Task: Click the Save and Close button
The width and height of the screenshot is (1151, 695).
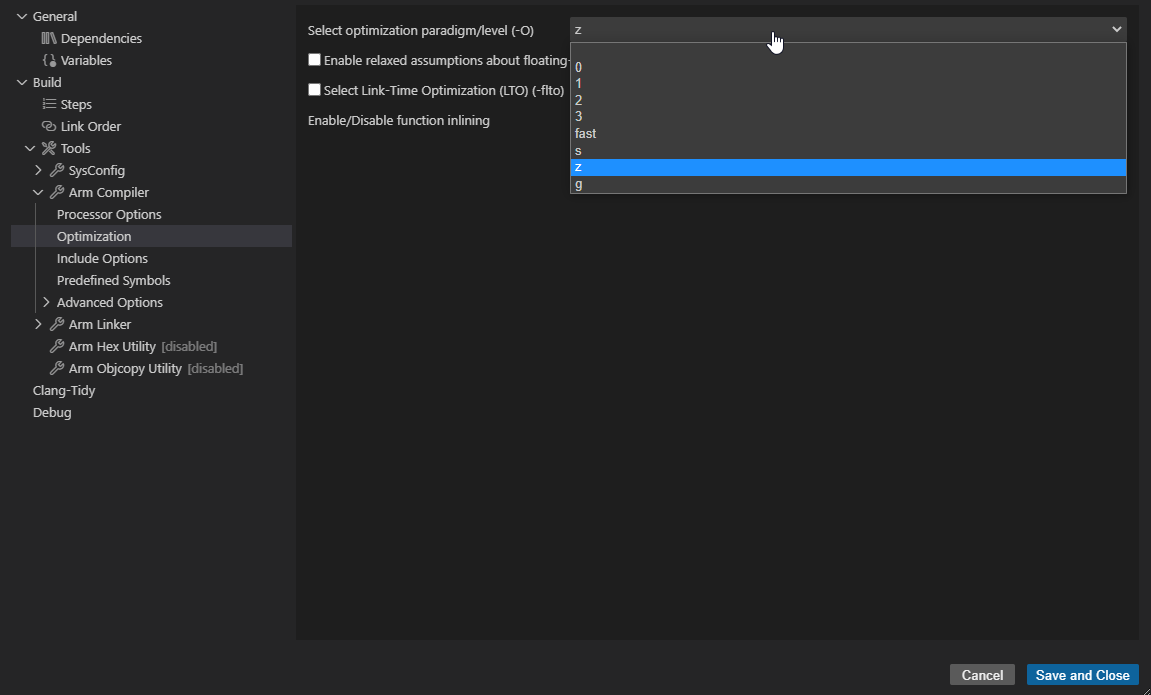Action: tap(1082, 675)
